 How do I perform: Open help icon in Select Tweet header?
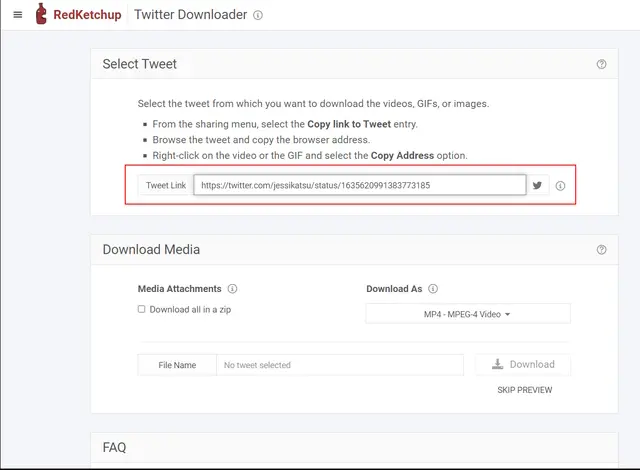(x=601, y=64)
